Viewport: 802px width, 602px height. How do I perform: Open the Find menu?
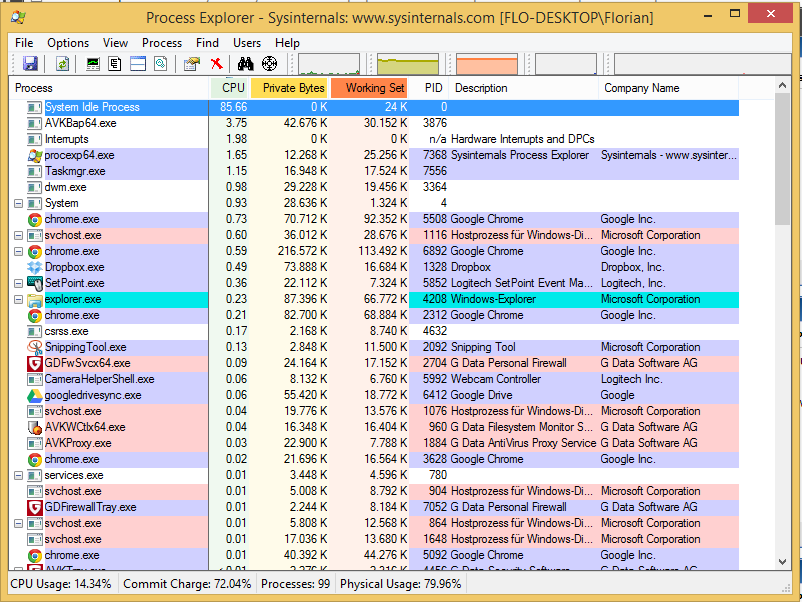tap(207, 43)
